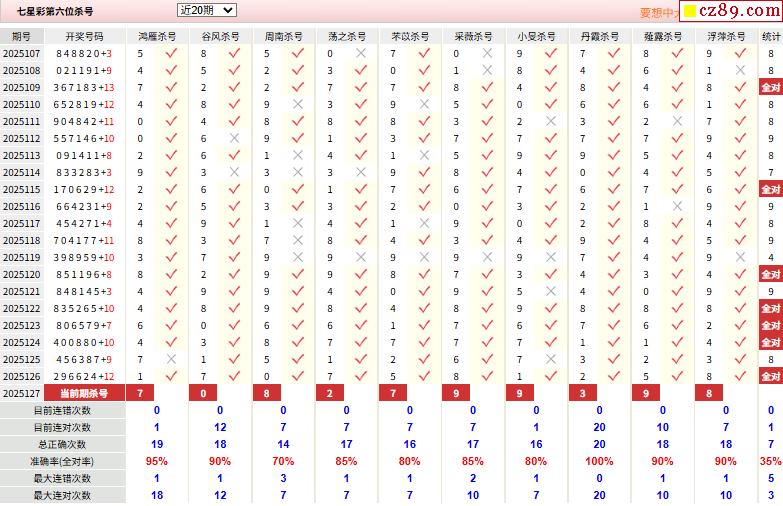
Task: Click the 浮萍杀号 X mark in row 2025108
Action: (740, 70)
